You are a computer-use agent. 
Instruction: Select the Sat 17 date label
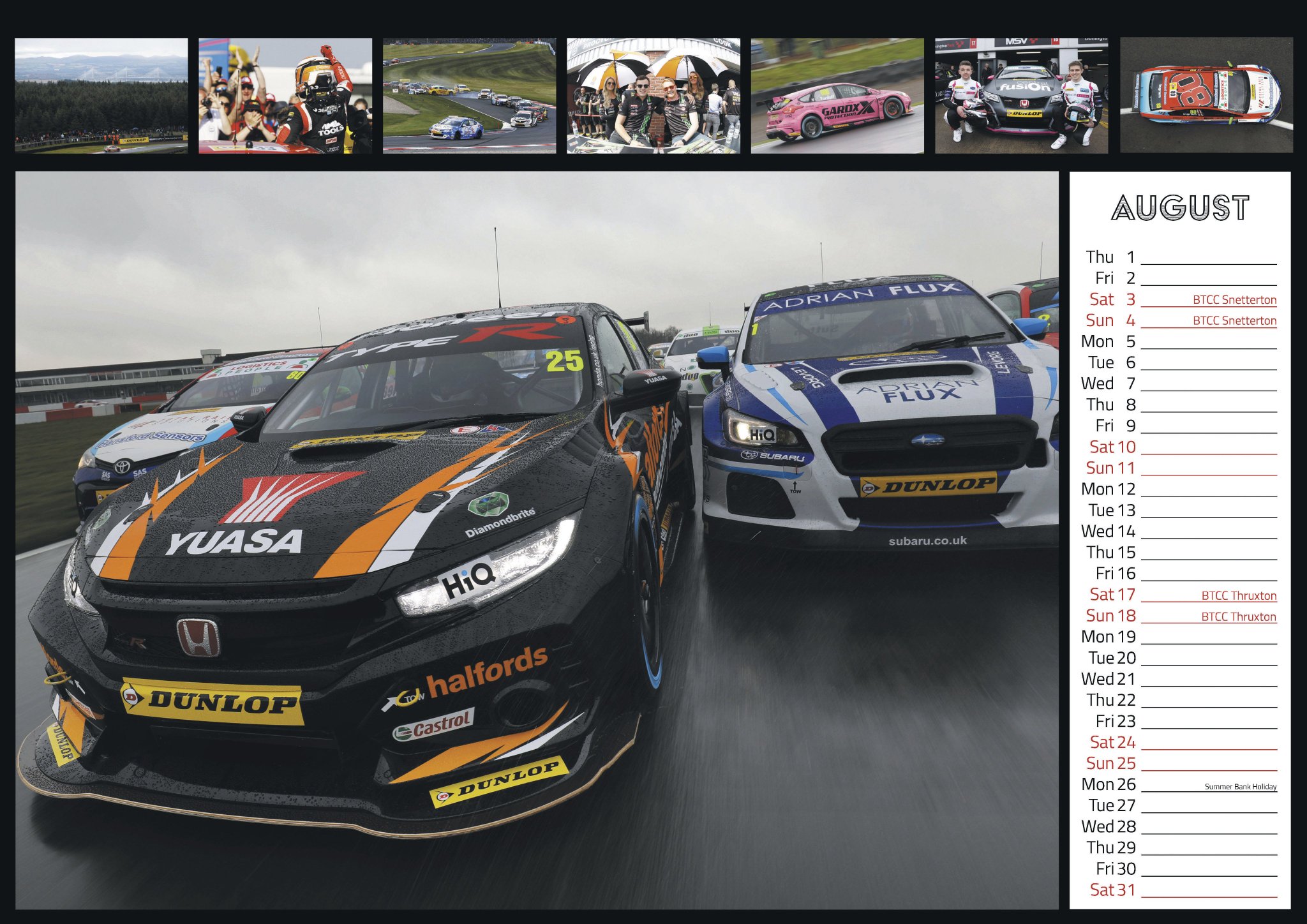coord(1112,595)
